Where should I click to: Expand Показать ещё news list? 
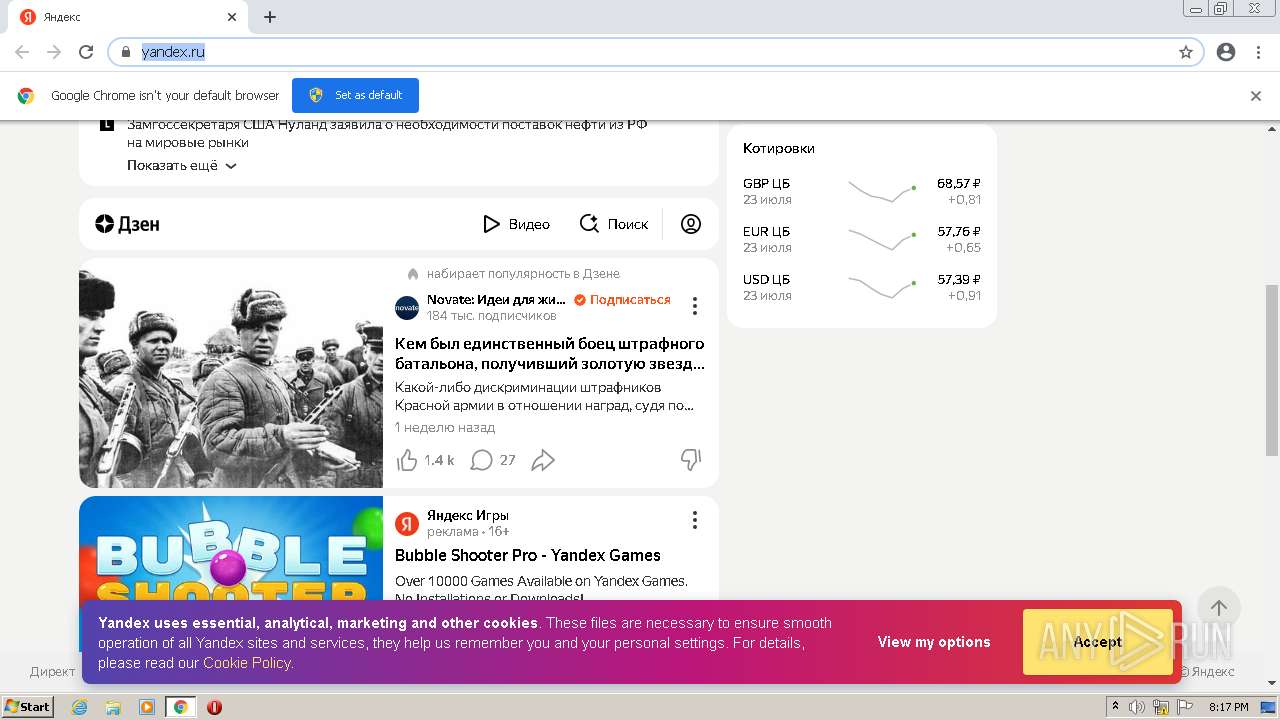click(x=181, y=166)
